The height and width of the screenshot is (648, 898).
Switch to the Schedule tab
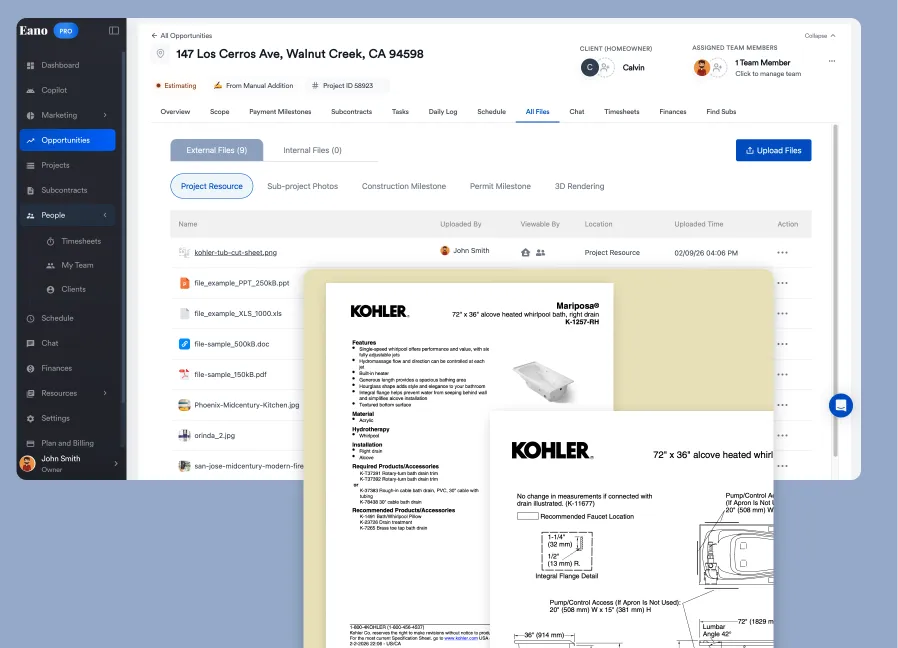pyautogui.click(x=491, y=112)
